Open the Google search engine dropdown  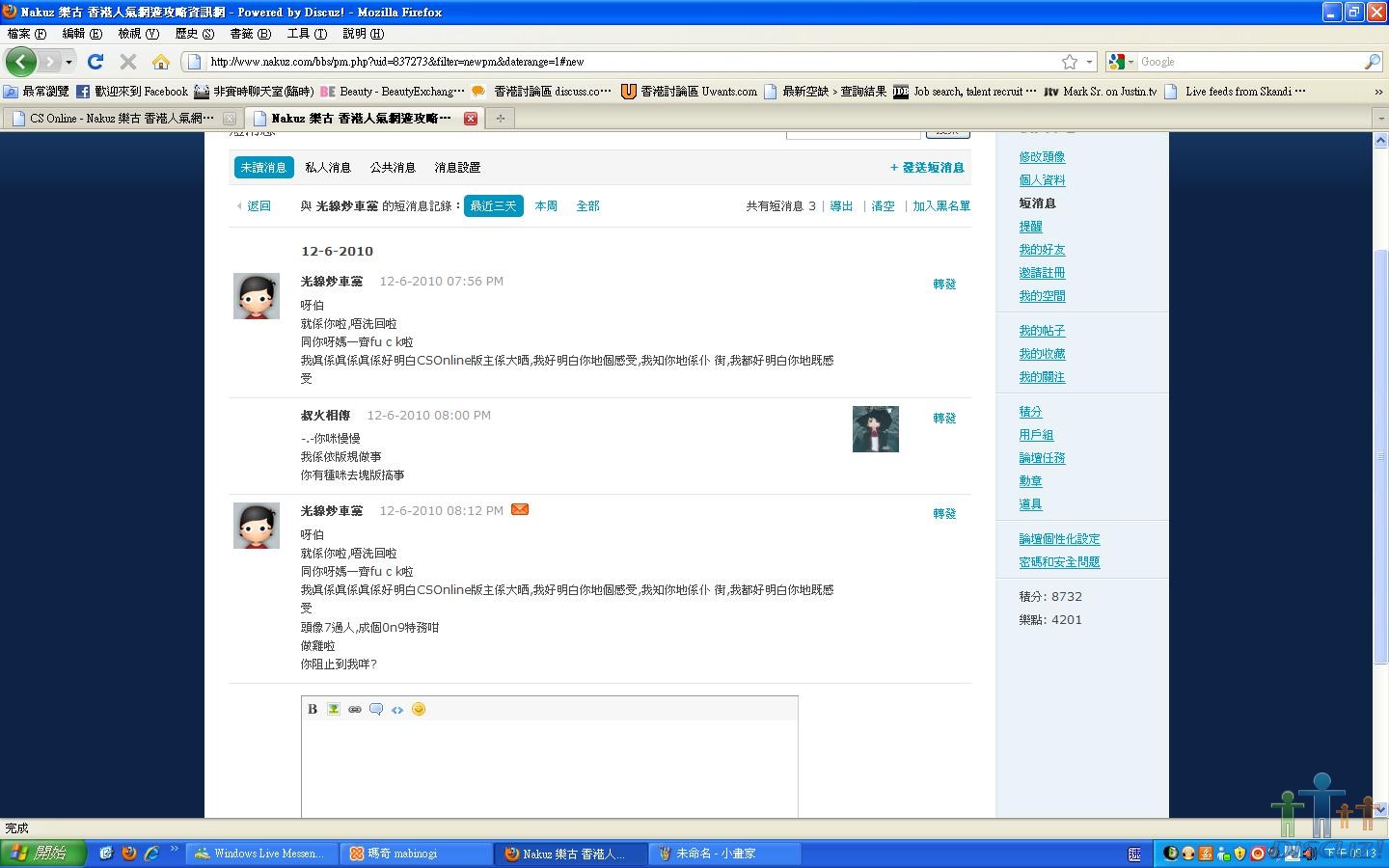click(1122, 62)
